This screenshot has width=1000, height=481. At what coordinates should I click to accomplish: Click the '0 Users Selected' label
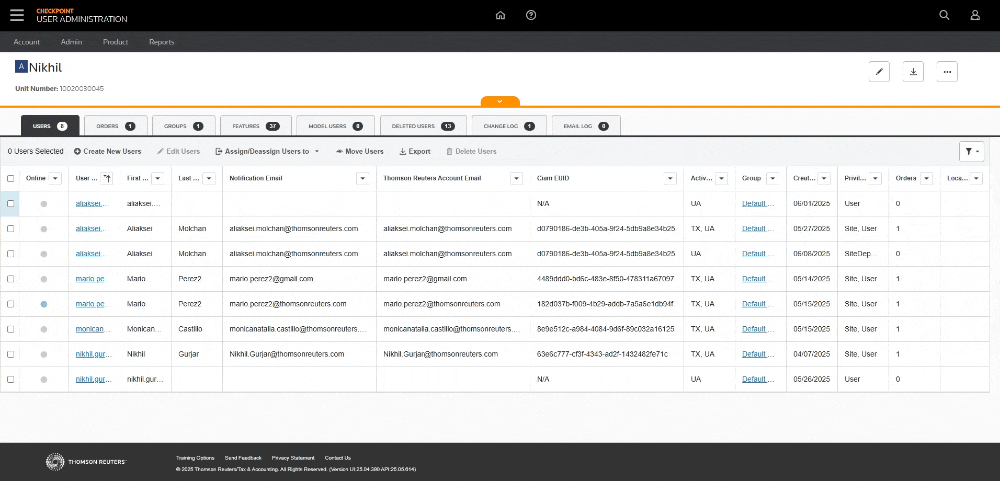35,152
